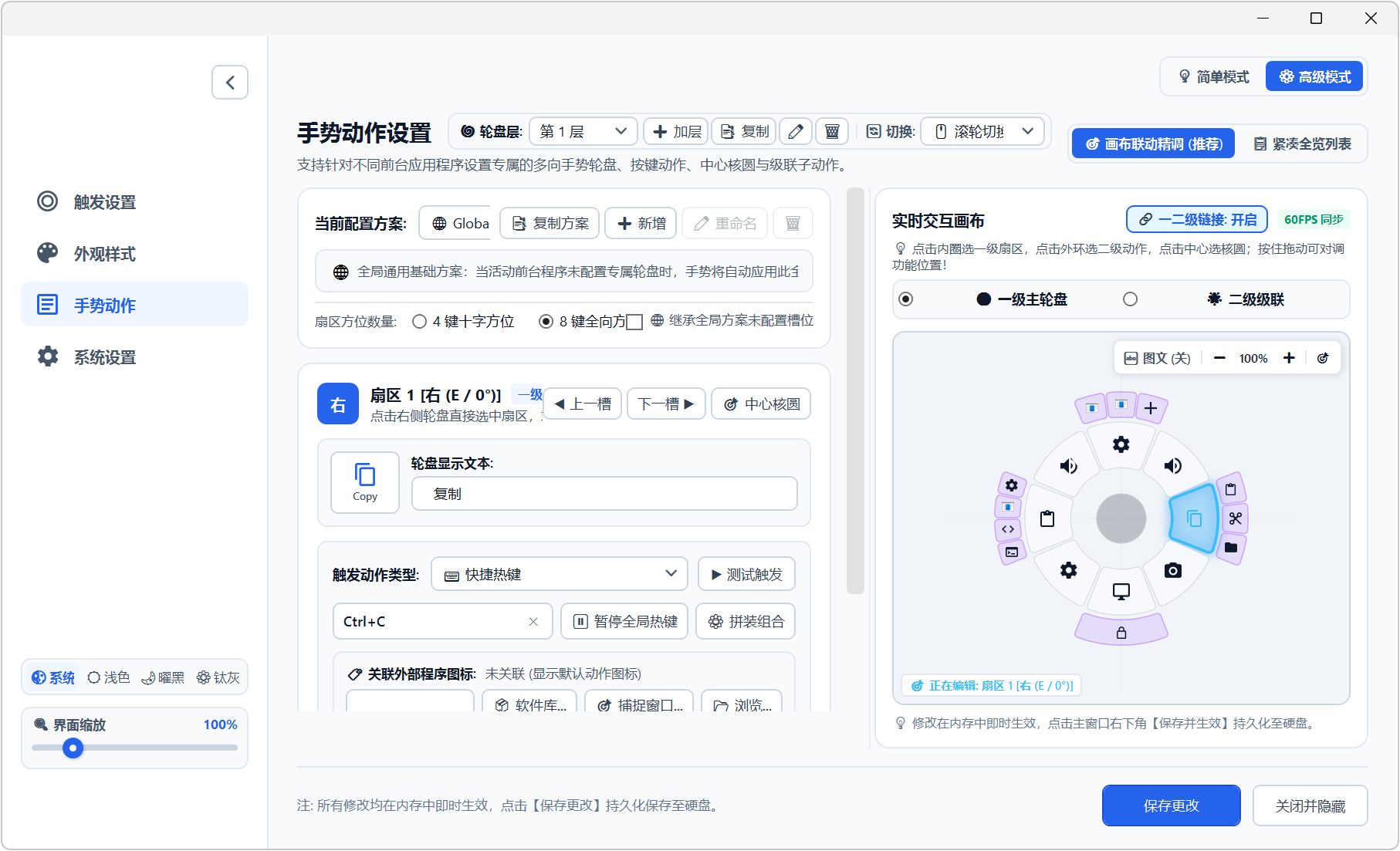Click the Copy icon tile beside wheel text

coord(365,482)
